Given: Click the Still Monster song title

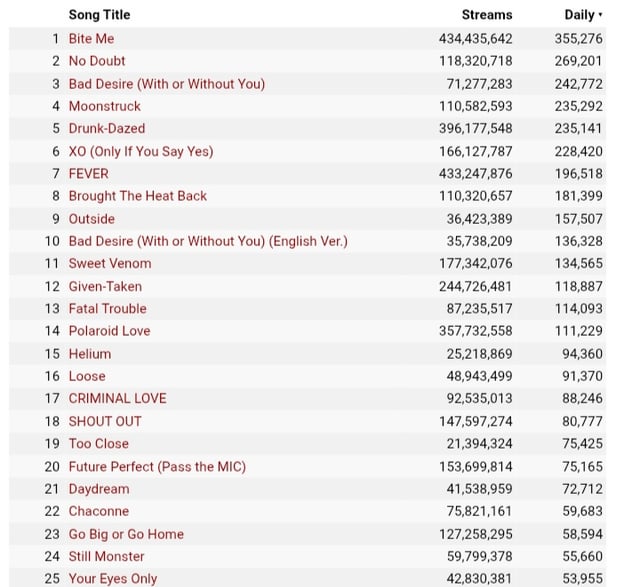Looking at the screenshot, I should tap(106, 556).
